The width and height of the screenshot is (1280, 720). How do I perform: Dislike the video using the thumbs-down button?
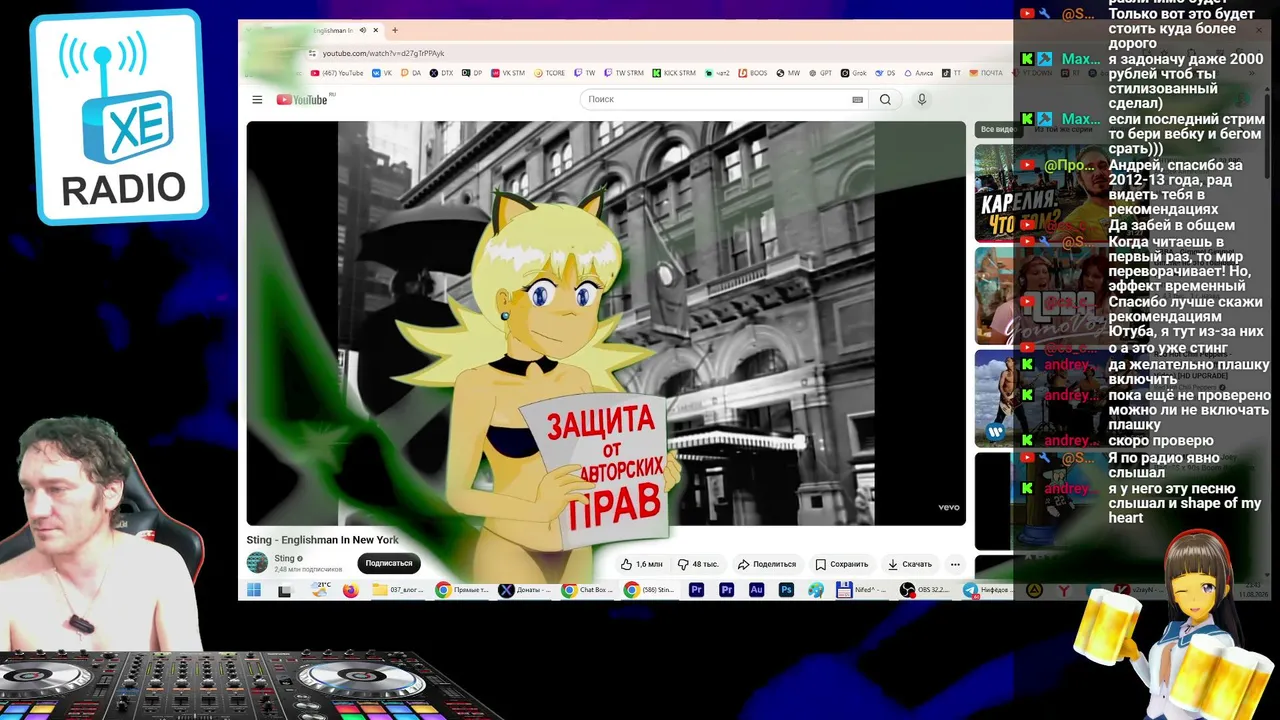[x=698, y=564]
